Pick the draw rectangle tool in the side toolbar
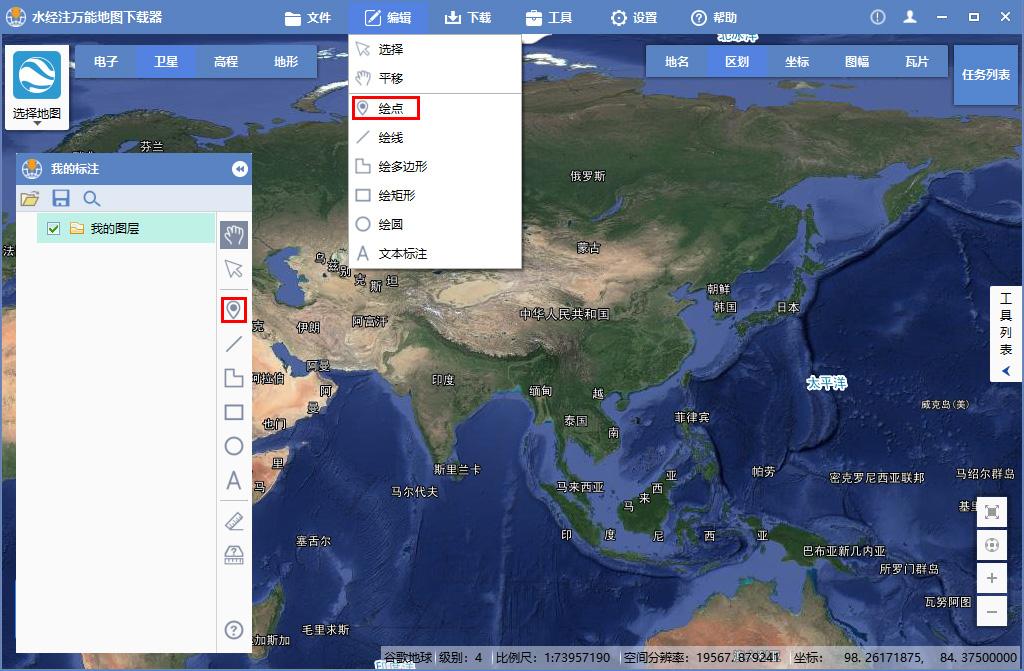The image size is (1024, 671). coord(234,412)
